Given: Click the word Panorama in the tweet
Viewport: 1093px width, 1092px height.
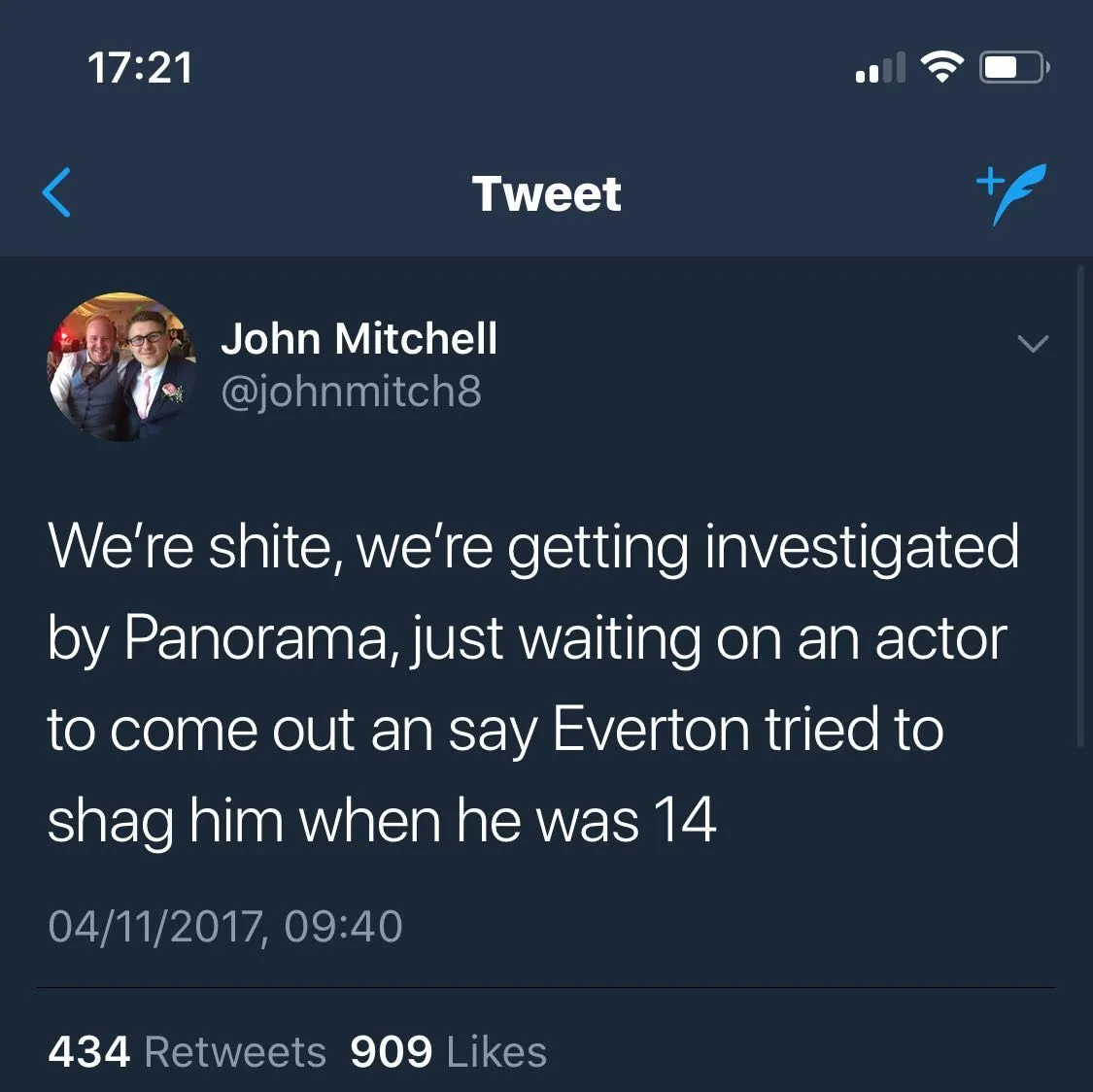Looking at the screenshot, I should pos(256,638).
